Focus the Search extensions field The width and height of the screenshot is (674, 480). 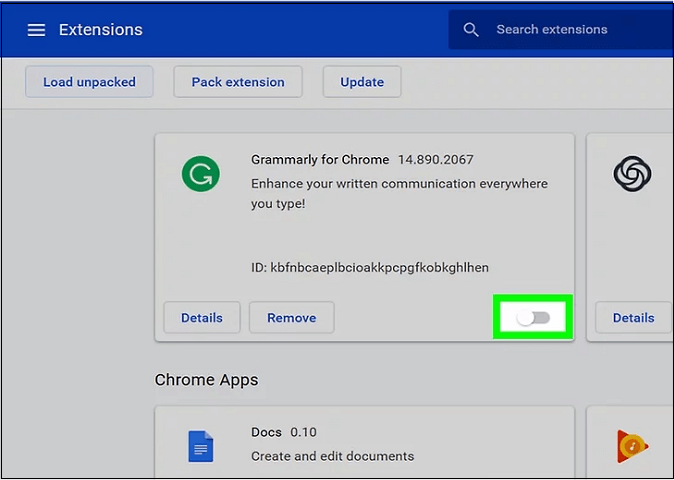pos(570,30)
